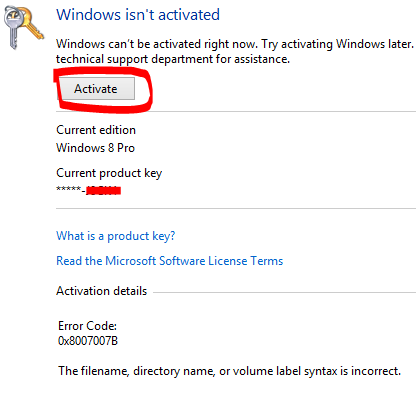Click the 'Current product key' label
The width and height of the screenshot is (416, 400).
pos(109,173)
